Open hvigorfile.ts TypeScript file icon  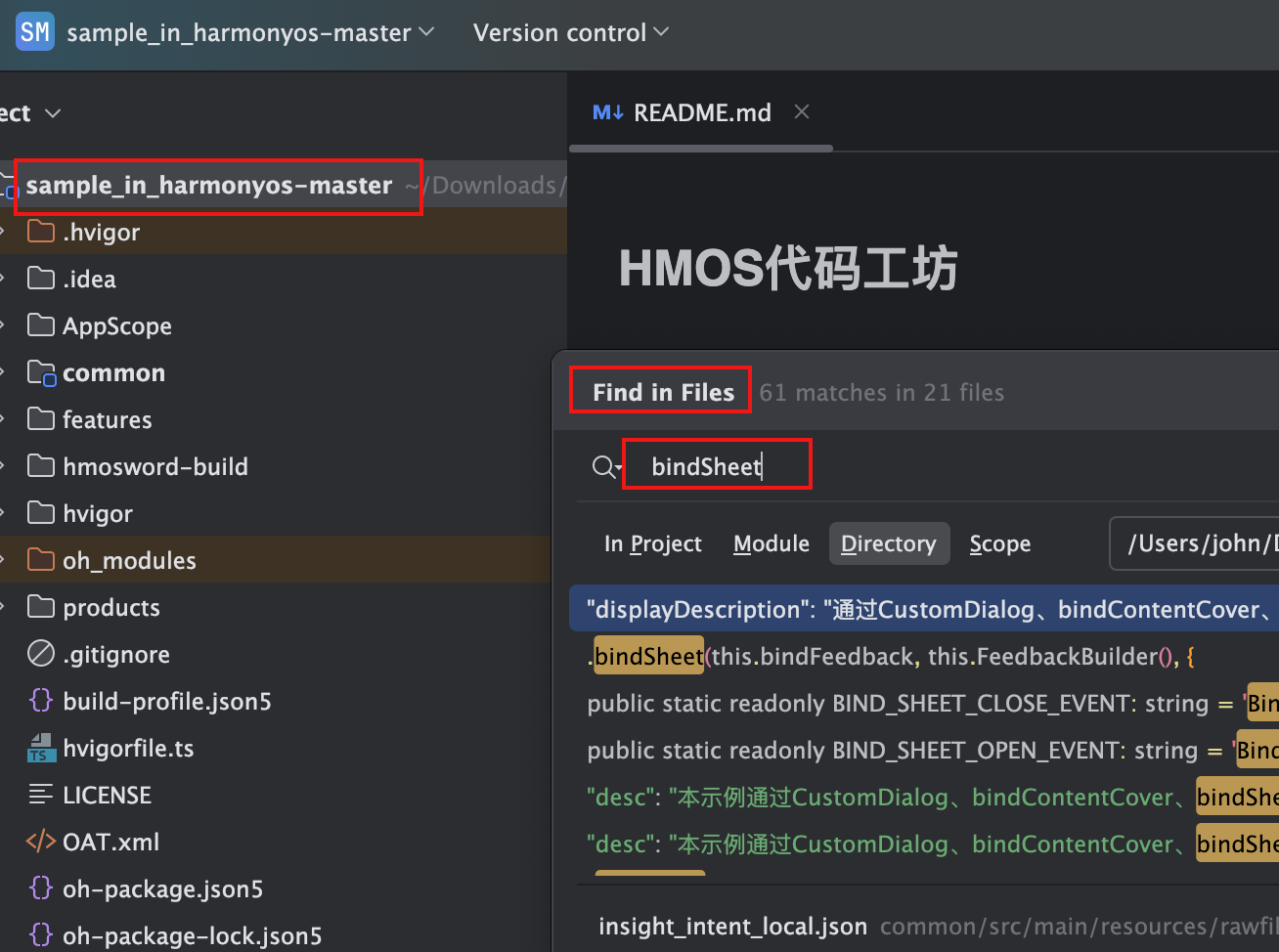click(x=41, y=748)
